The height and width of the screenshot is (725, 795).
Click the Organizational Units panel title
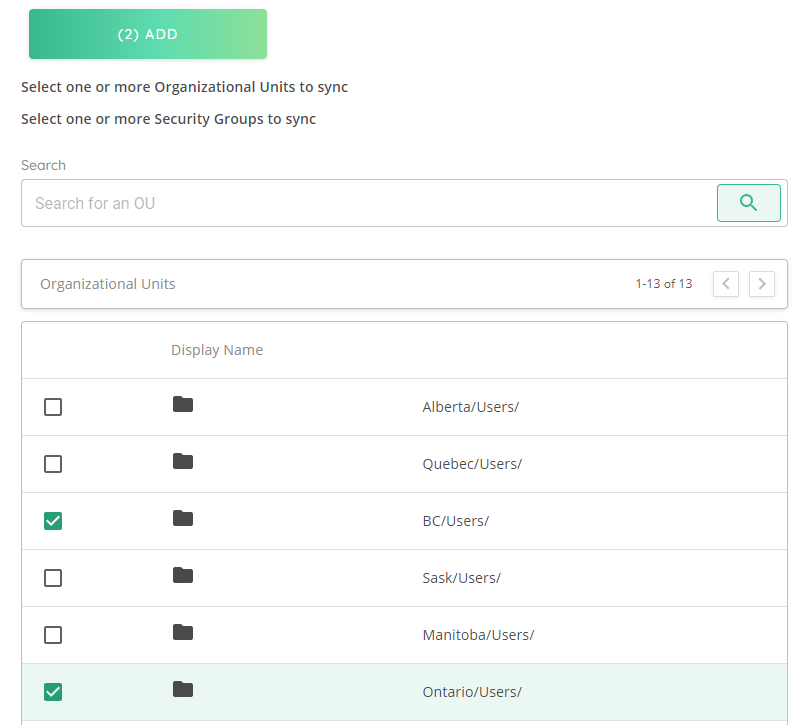(x=107, y=284)
